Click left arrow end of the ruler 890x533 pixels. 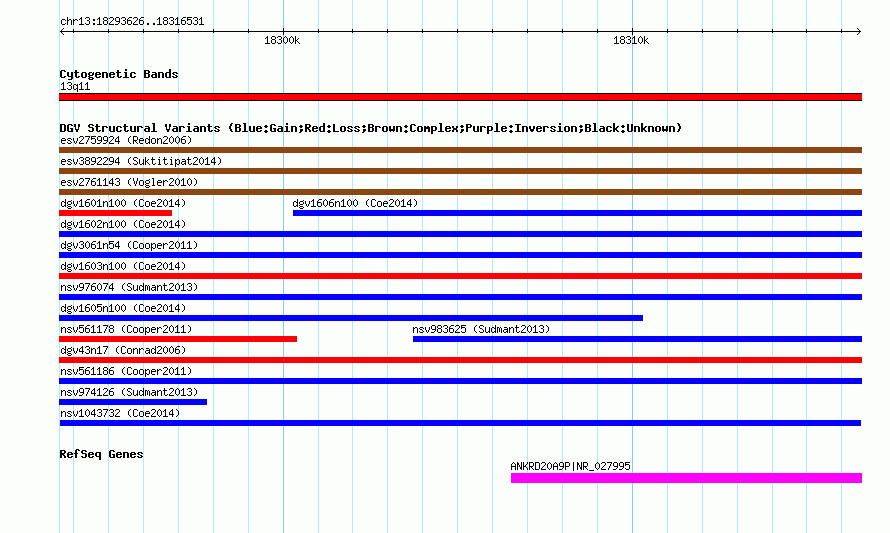62,32
